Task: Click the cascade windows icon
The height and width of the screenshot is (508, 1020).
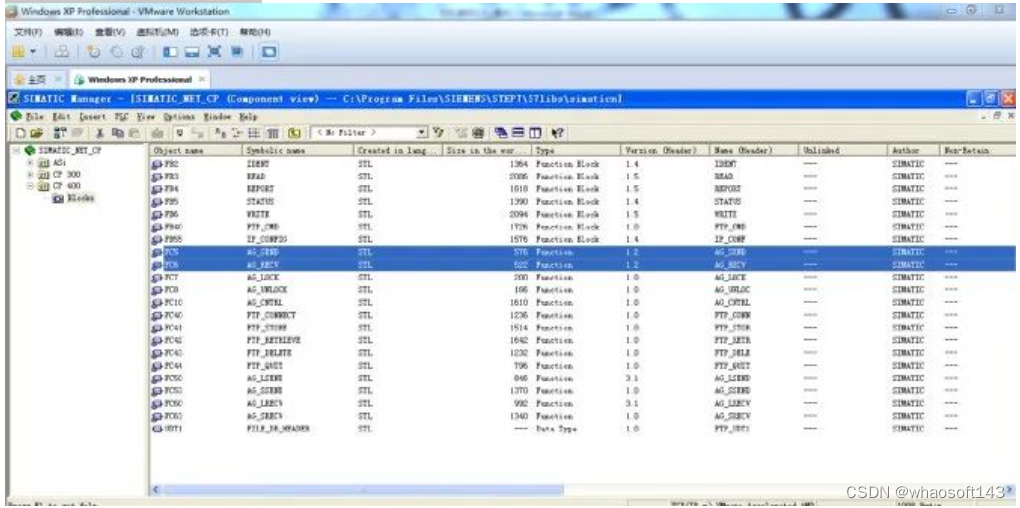Action: click(502, 133)
